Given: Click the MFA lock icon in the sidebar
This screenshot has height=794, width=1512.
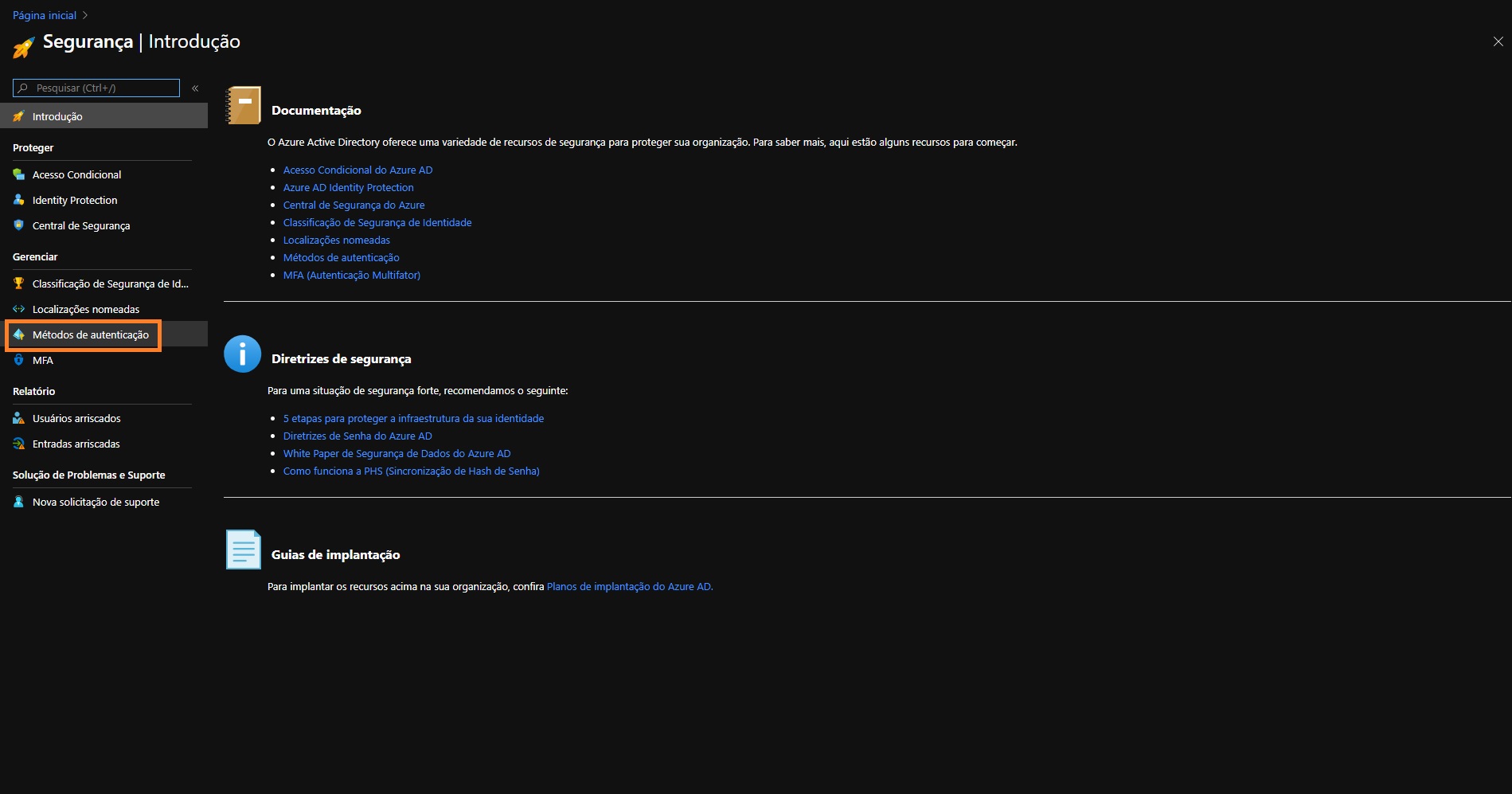Looking at the screenshot, I should (x=18, y=360).
